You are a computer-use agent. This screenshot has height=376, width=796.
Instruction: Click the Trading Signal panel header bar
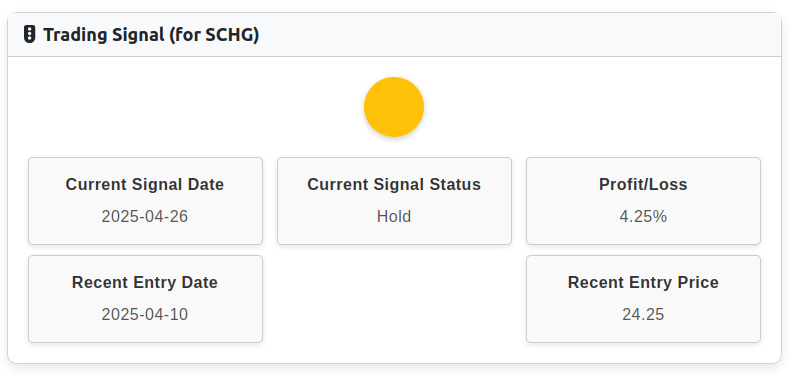[x=394, y=35]
